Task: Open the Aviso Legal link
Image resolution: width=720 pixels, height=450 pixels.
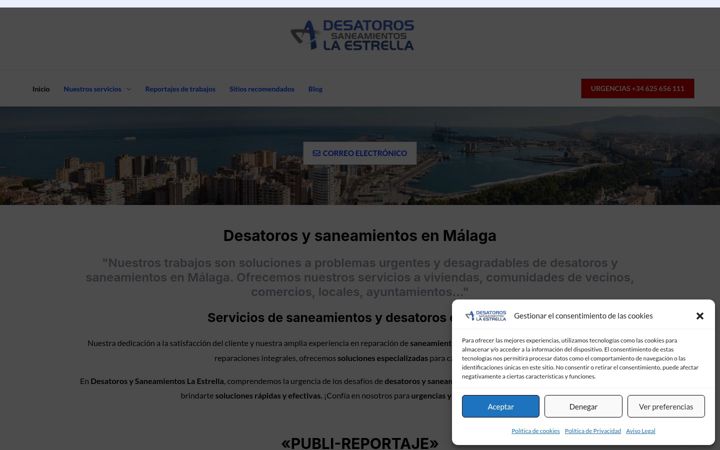Action: tap(641, 431)
